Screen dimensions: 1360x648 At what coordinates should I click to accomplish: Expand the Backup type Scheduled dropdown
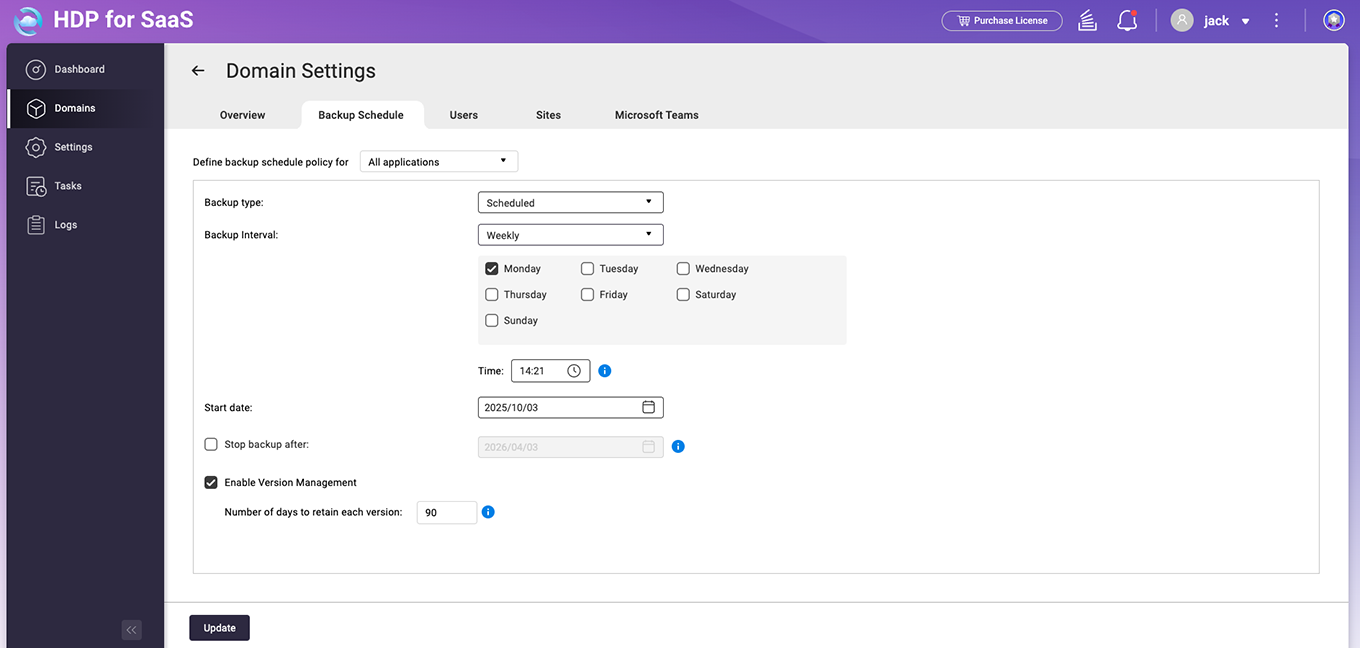point(570,203)
